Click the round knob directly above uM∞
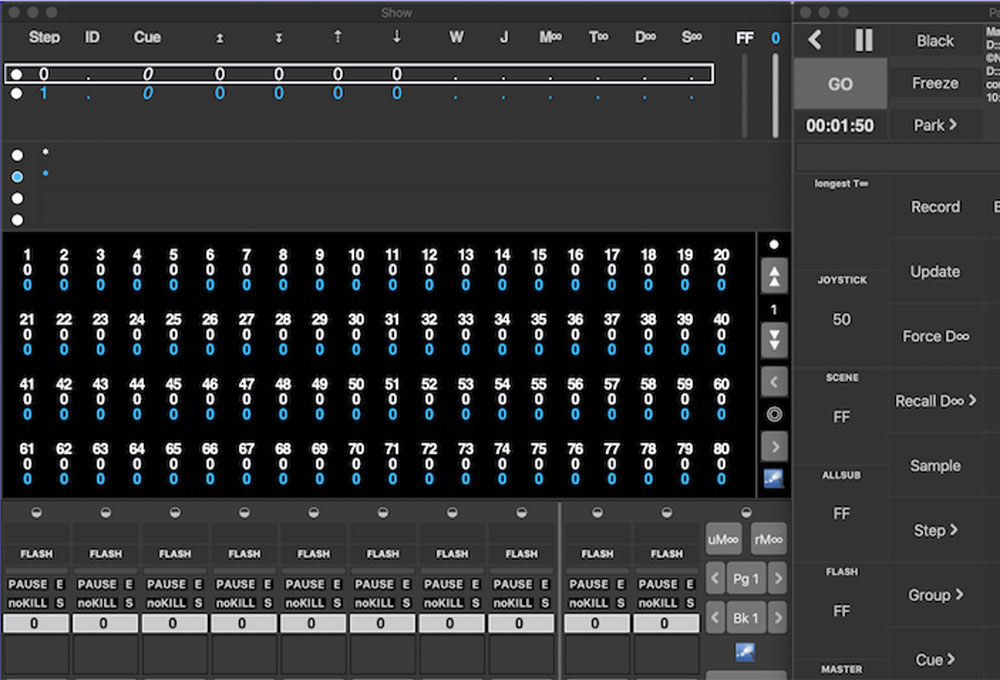This screenshot has width=1000, height=680. (746, 512)
